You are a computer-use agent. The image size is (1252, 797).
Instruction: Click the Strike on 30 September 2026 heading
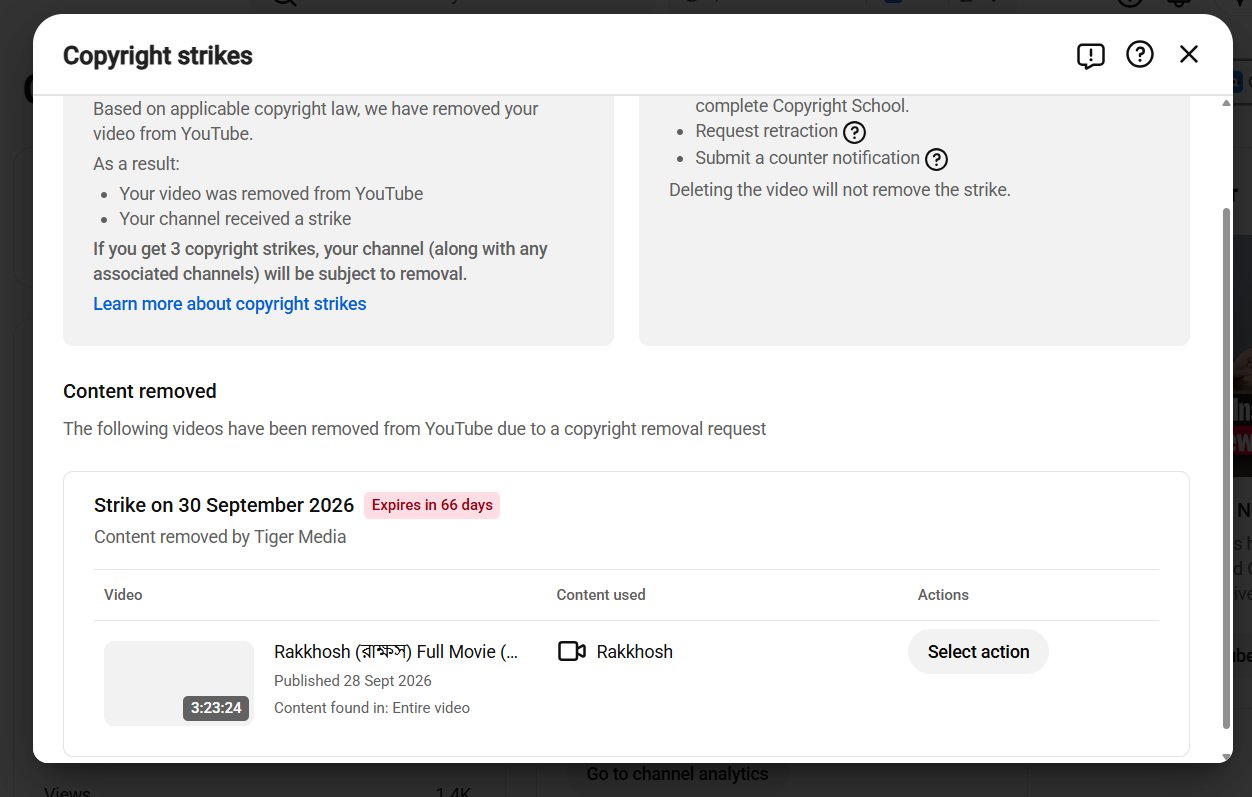(x=224, y=505)
